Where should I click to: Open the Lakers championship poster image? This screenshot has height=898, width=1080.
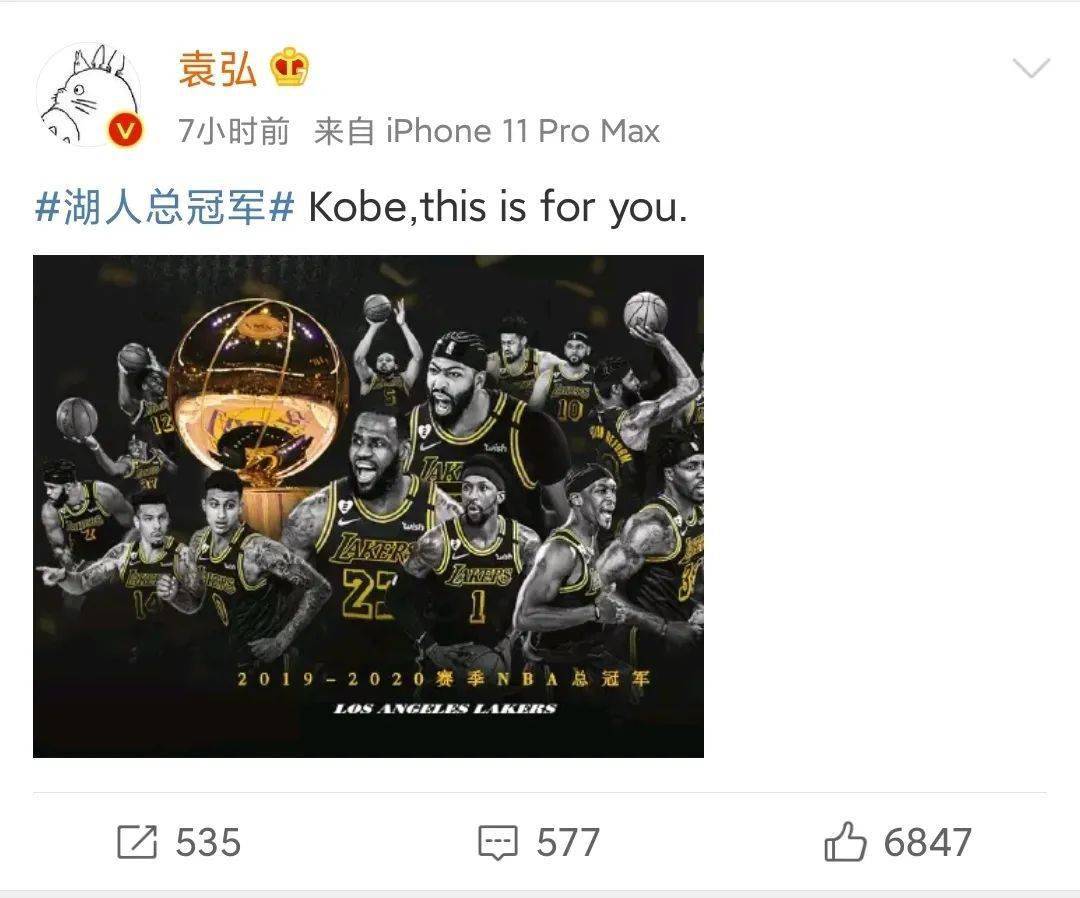pos(368,506)
